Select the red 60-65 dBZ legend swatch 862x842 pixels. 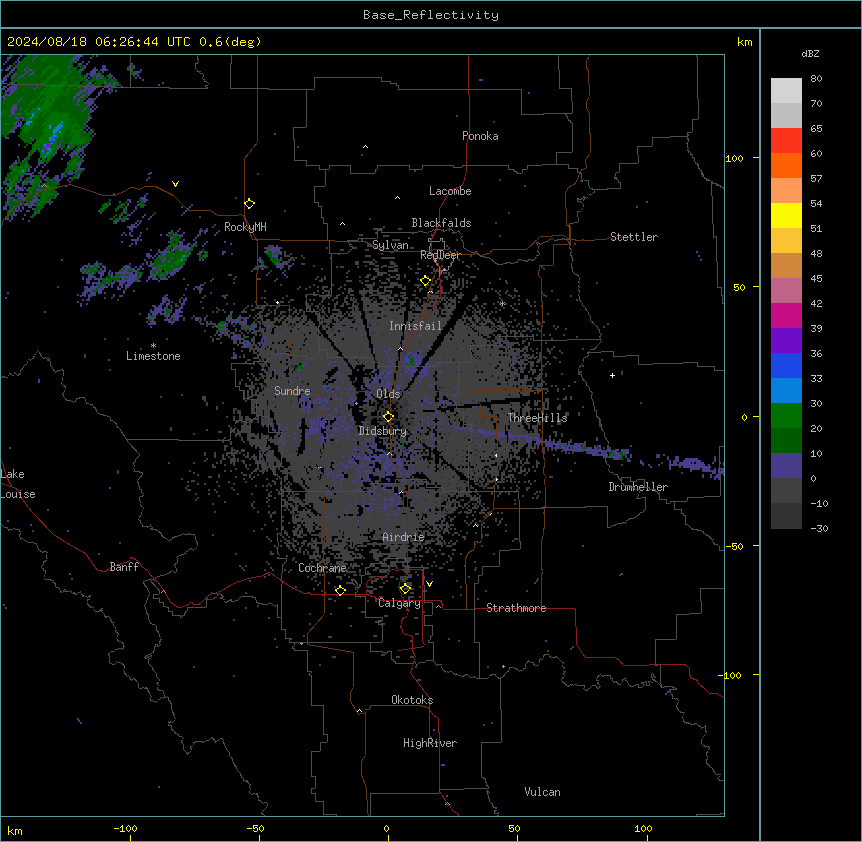[786, 141]
